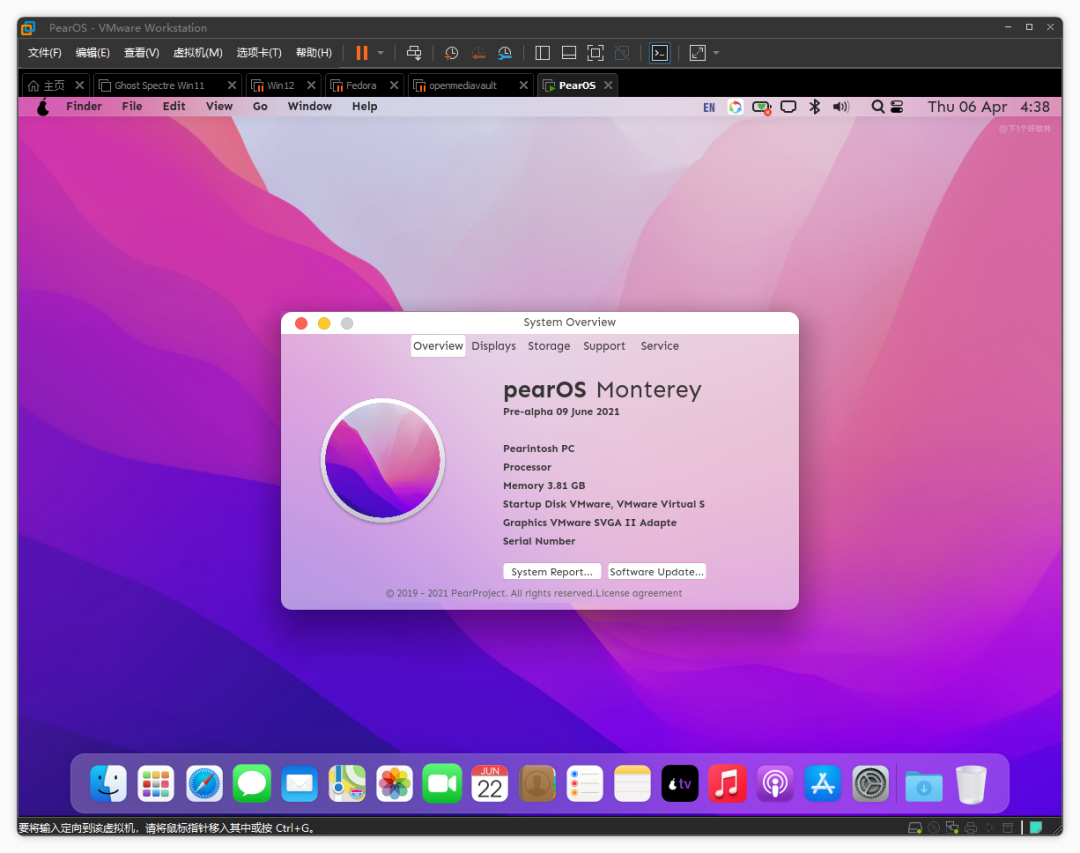Click the Bluetooth icon in the menu bar
The image size is (1080, 853).
[x=814, y=107]
